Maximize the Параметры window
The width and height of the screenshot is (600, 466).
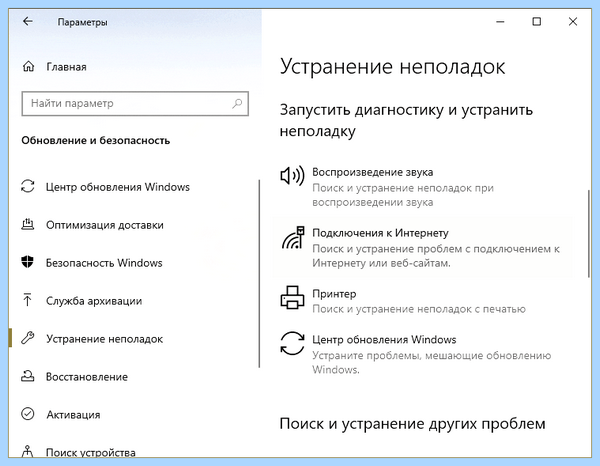[x=536, y=21]
